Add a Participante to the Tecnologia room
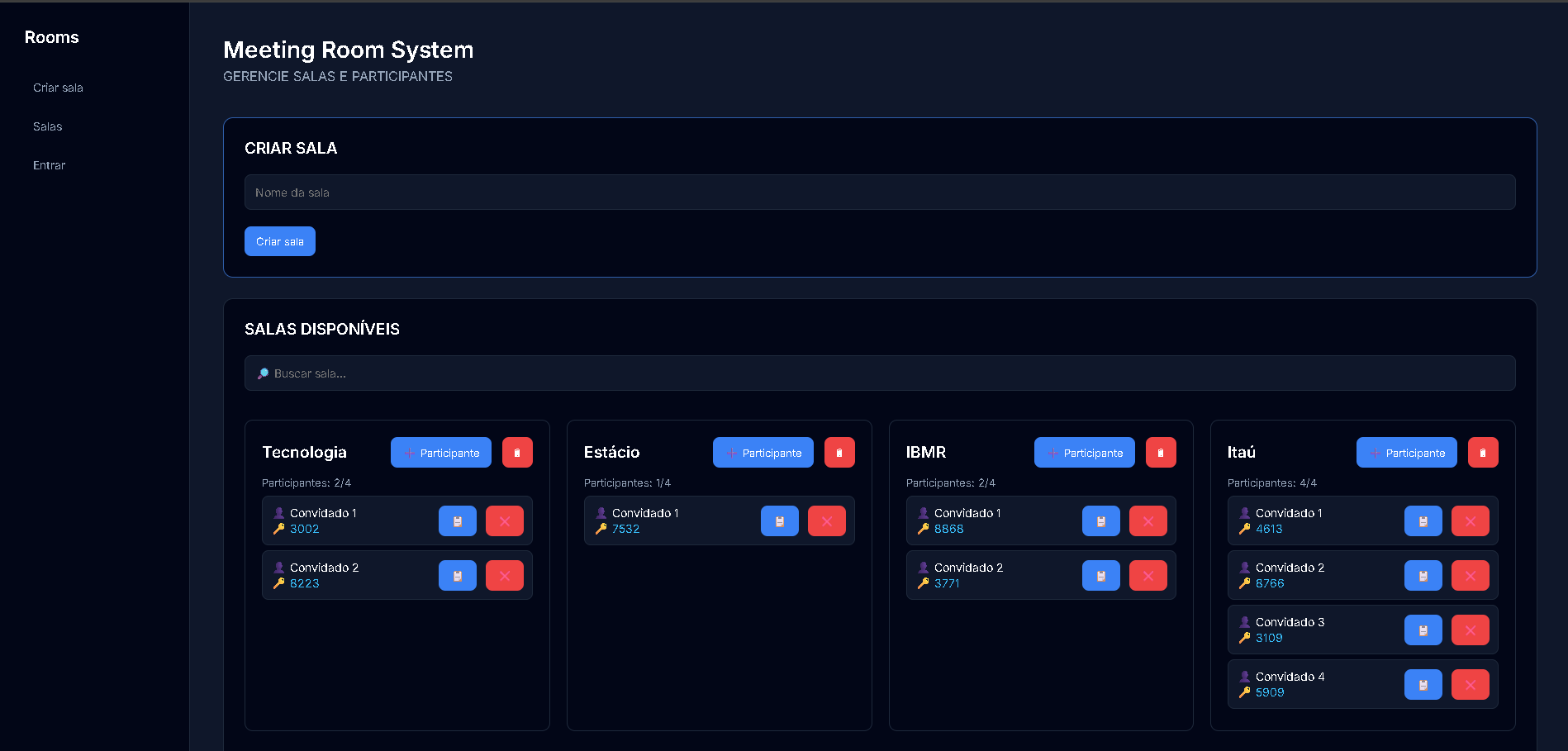The height and width of the screenshot is (751, 1568). coord(441,453)
